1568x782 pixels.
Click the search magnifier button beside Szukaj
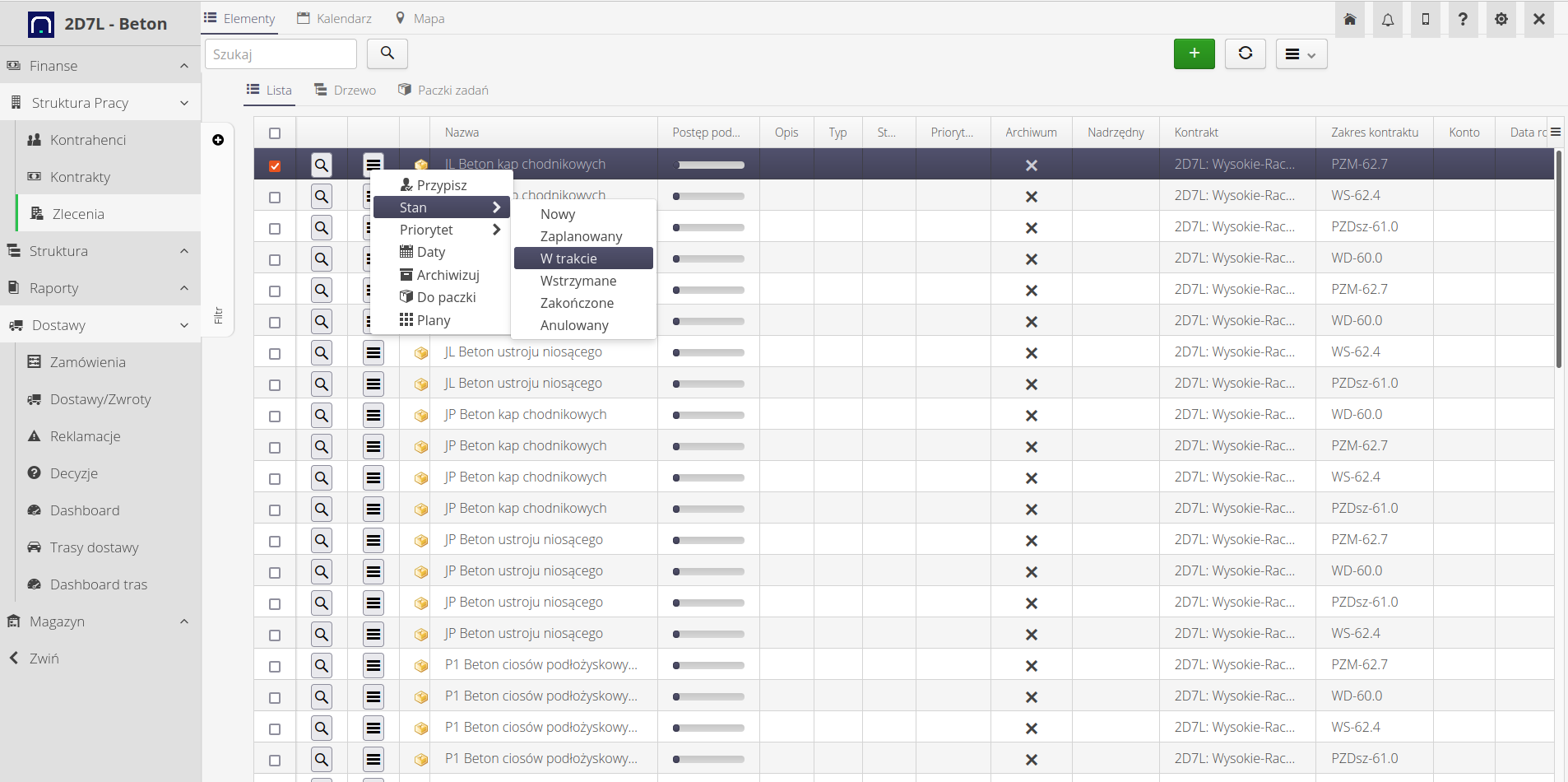387,54
